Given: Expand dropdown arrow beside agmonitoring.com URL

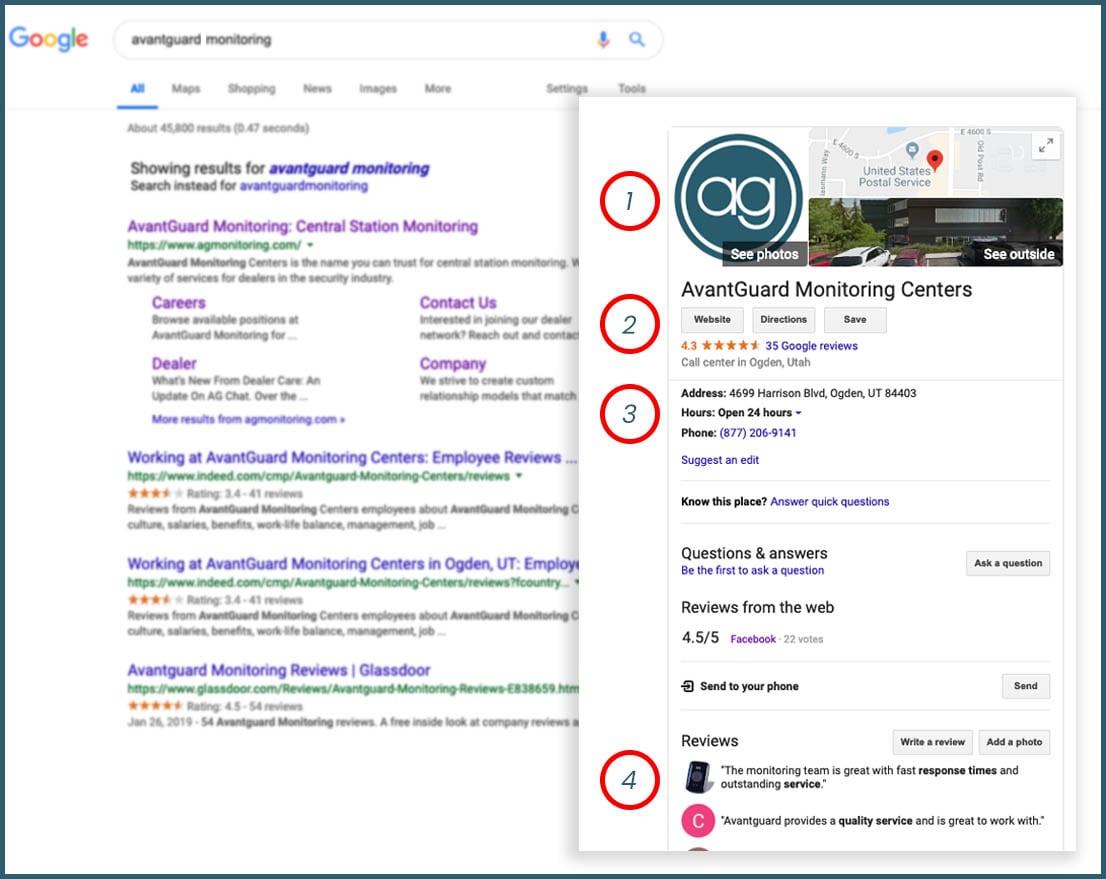Looking at the screenshot, I should point(310,245).
